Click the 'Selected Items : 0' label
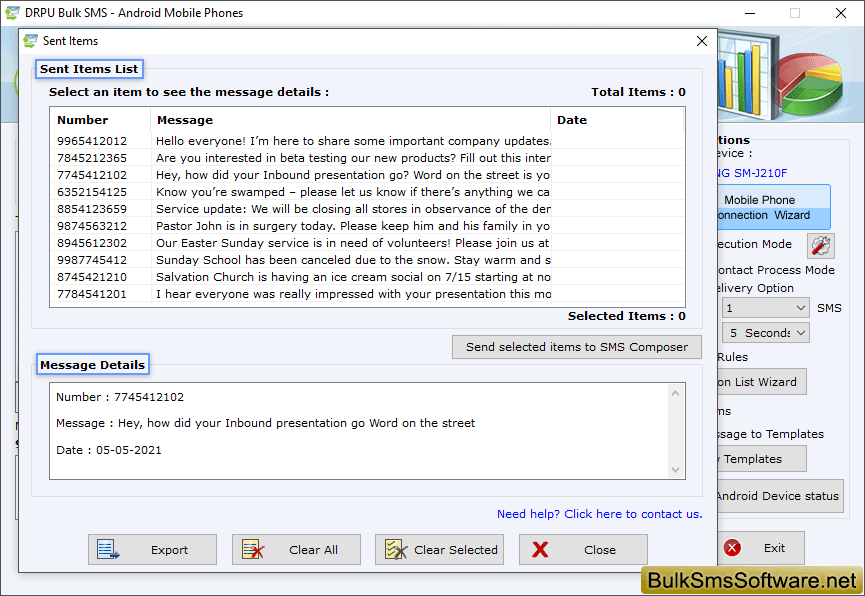This screenshot has width=865, height=596. pos(627,316)
